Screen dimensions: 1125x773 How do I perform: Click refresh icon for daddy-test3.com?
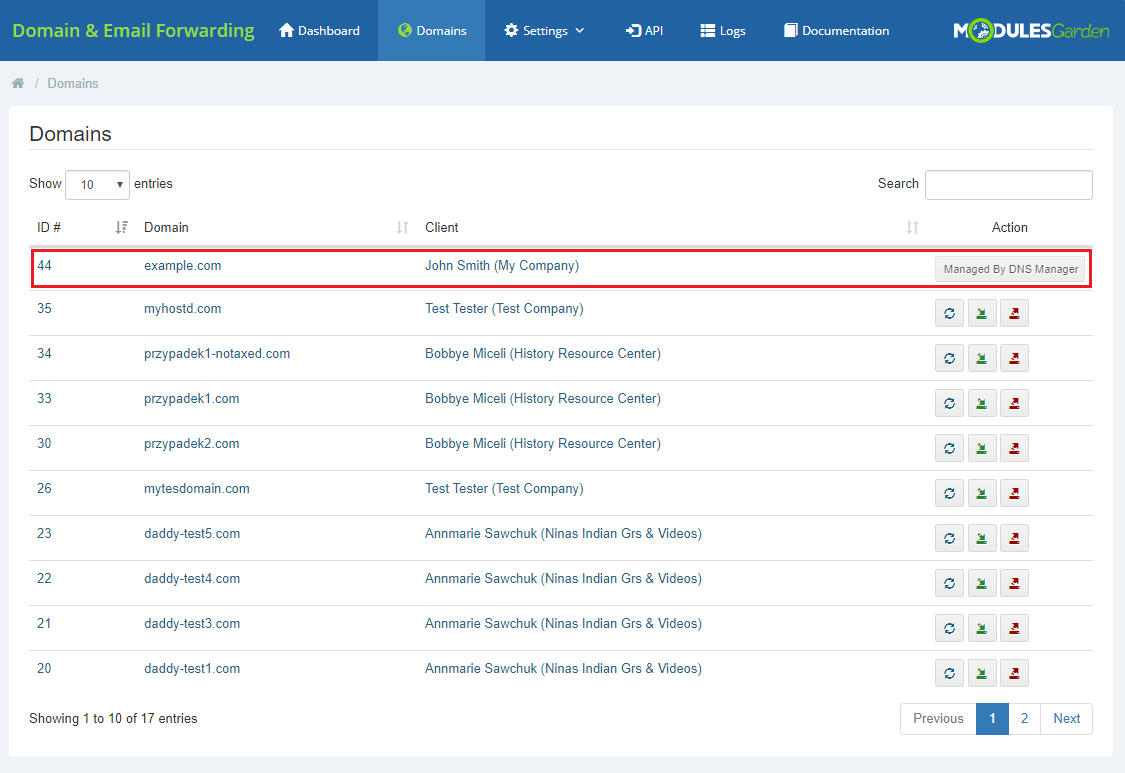(x=949, y=628)
